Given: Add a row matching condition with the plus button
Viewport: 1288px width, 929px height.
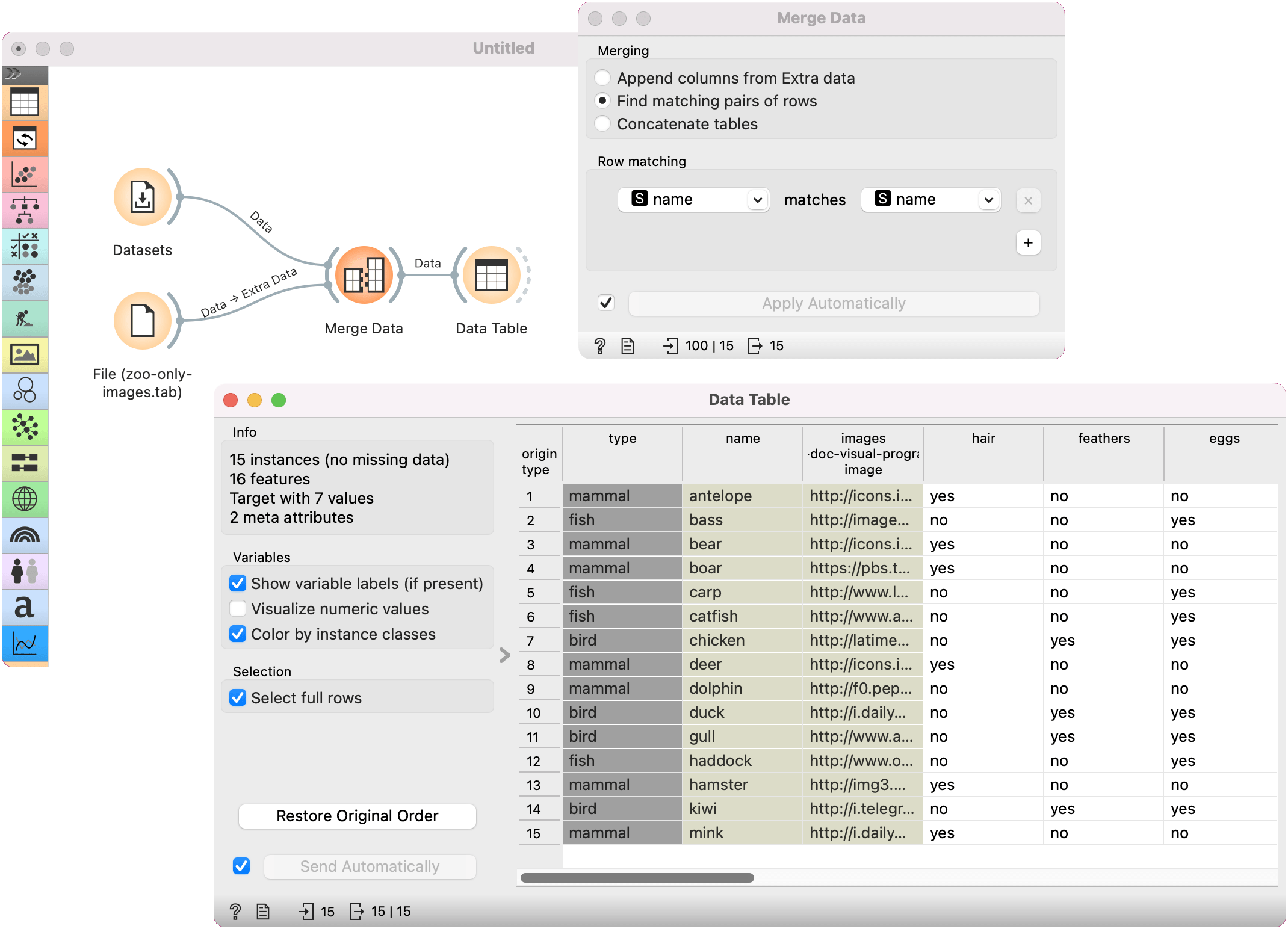Looking at the screenshot, I should click(1028, 242).
